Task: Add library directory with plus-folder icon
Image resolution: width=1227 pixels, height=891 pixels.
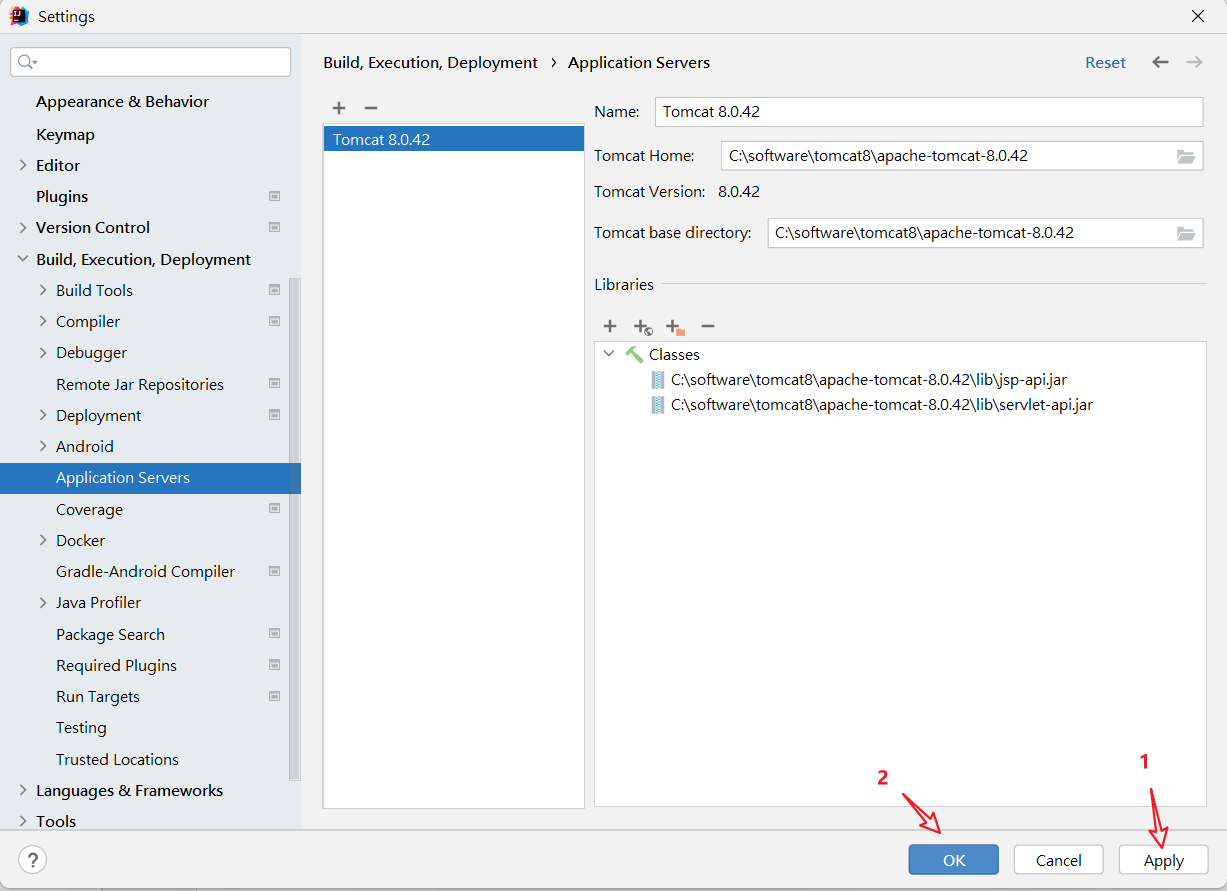Action: [675, 327]
